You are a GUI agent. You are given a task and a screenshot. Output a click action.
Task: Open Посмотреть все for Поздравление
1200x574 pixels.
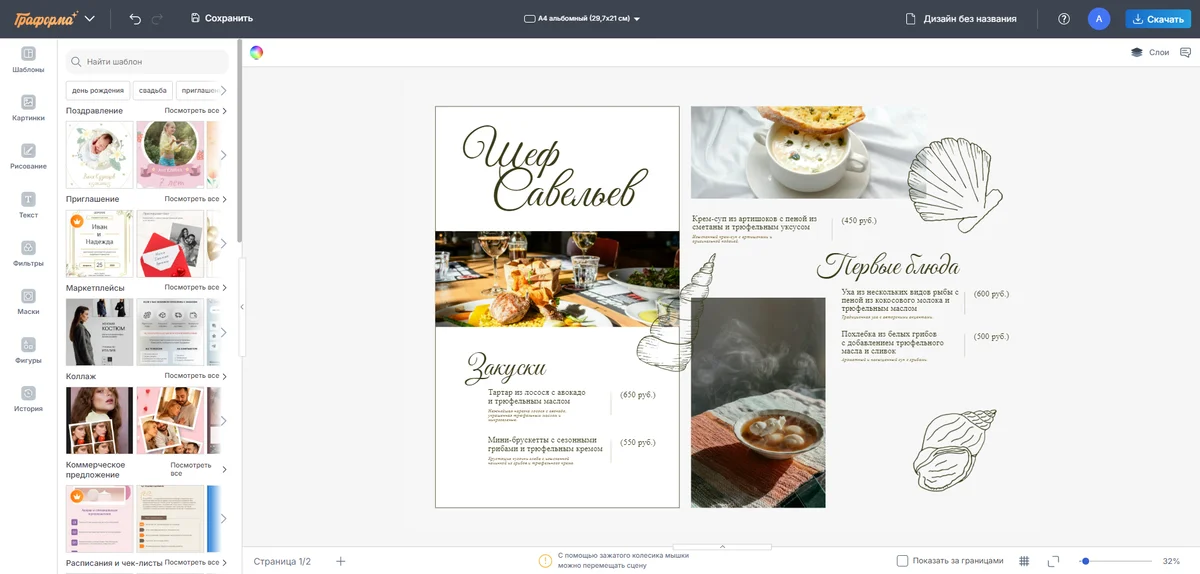196,111
